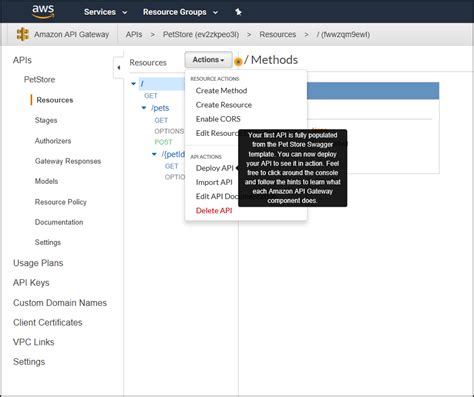Select GET method under /pets
Screen dimensions: 474x397
[x=161, y=120]
